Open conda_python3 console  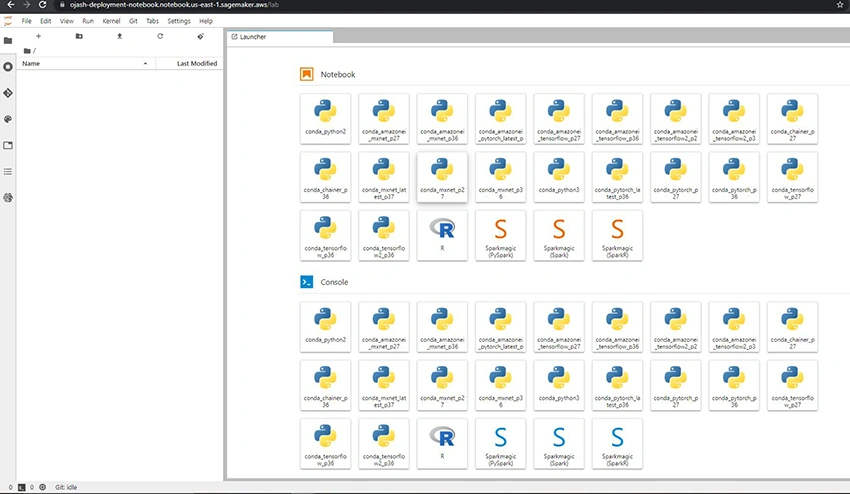click(x=559, y=386)
